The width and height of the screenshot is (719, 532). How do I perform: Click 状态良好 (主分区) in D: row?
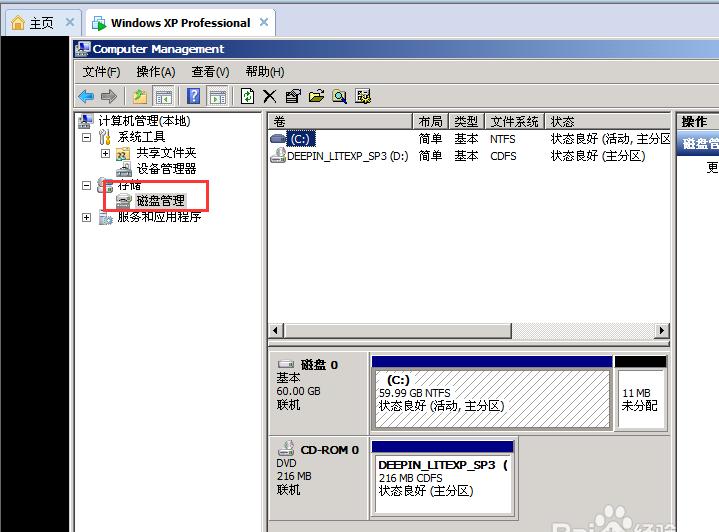[598, 156]
